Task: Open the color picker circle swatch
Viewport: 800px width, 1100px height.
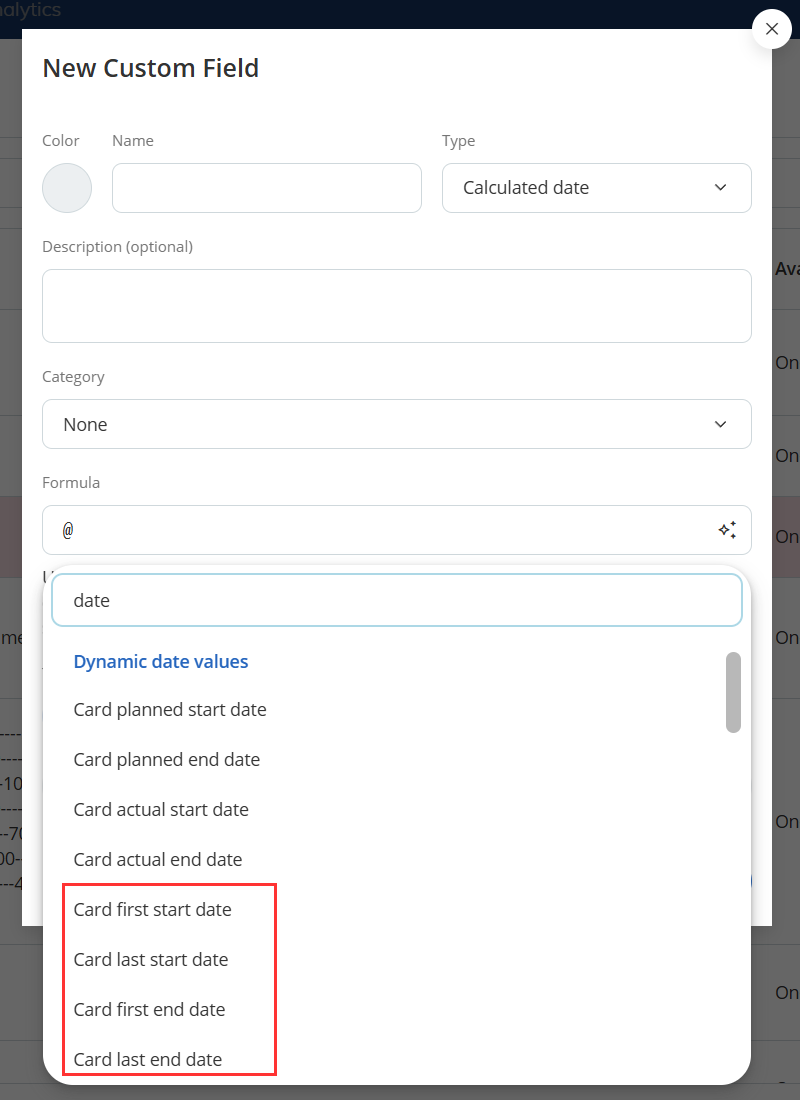Action: 67,188
